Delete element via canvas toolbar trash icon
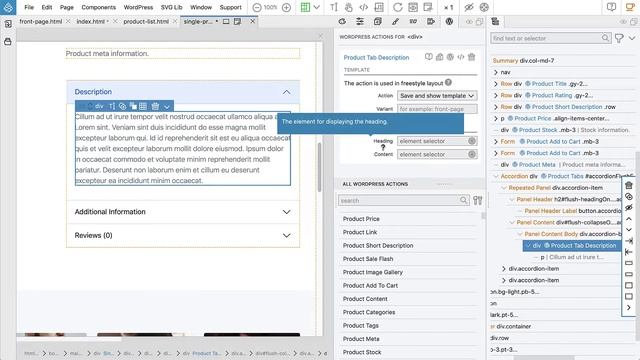 click(x=155, y=106)
